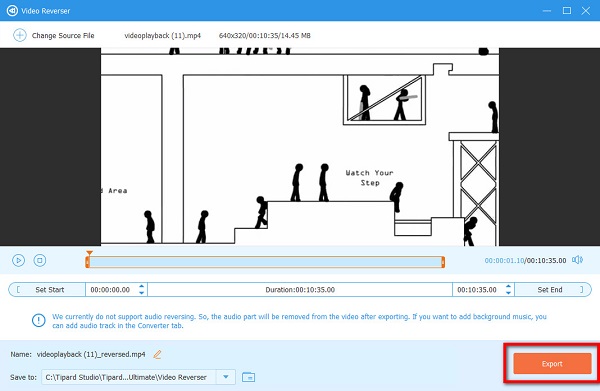The width and height of the screenshot is (600, 391).
Task: Click the Video Reverser app logo icon
Action: [x=12, y=11]
